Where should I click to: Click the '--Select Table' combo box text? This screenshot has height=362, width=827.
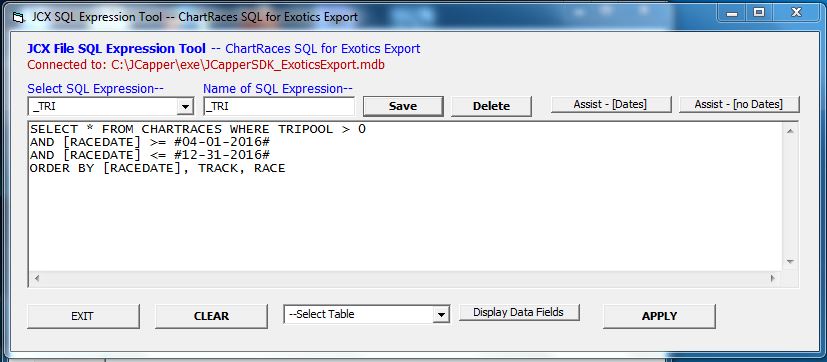pyautogui.click(x=321, y=315)
